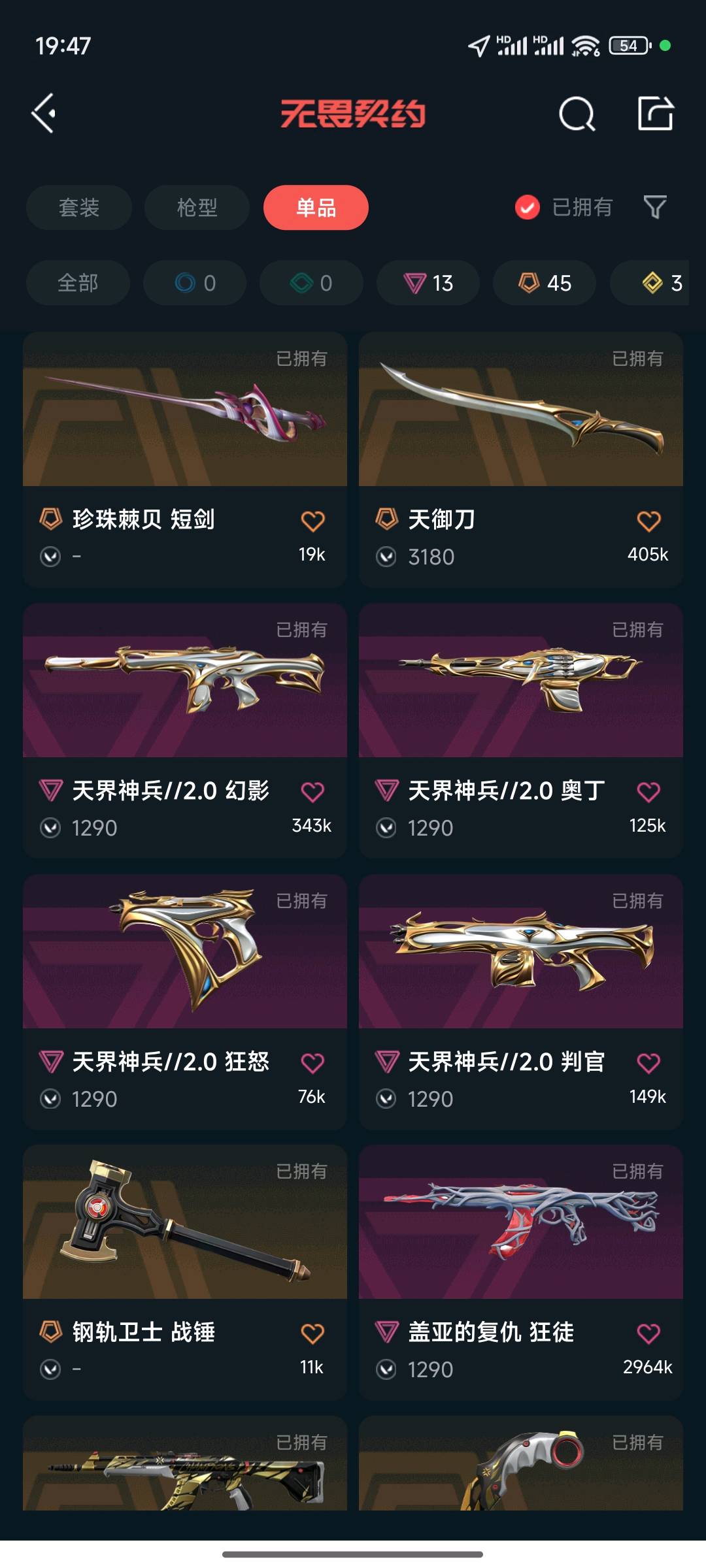
Task: Favorite 天御刀 with heart icon
Action: pos(648,521)
